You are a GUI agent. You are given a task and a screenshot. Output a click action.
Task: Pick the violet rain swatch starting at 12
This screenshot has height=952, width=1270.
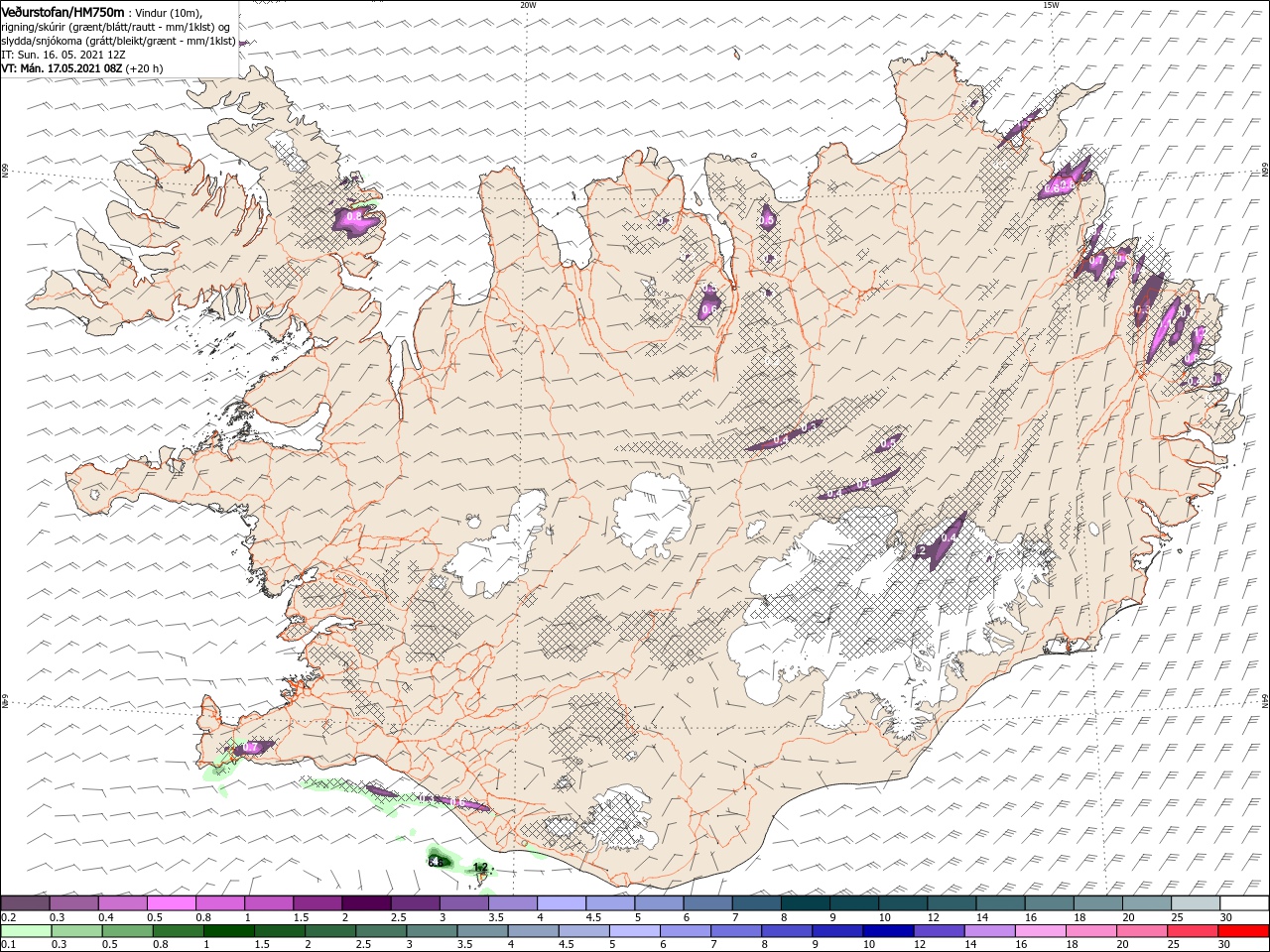[940, 931]
